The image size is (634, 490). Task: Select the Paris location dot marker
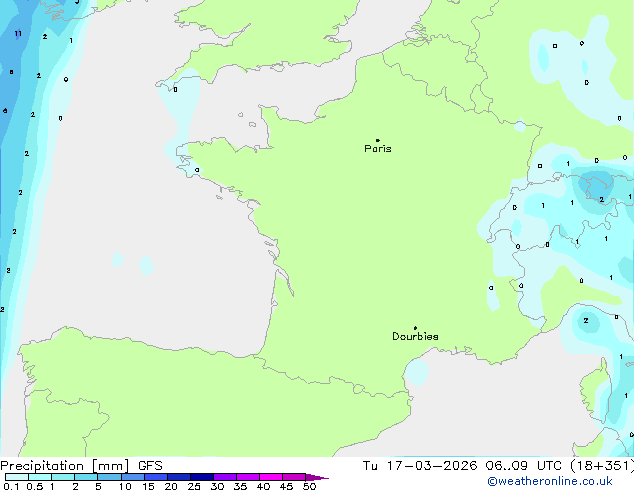pos(378,140)
